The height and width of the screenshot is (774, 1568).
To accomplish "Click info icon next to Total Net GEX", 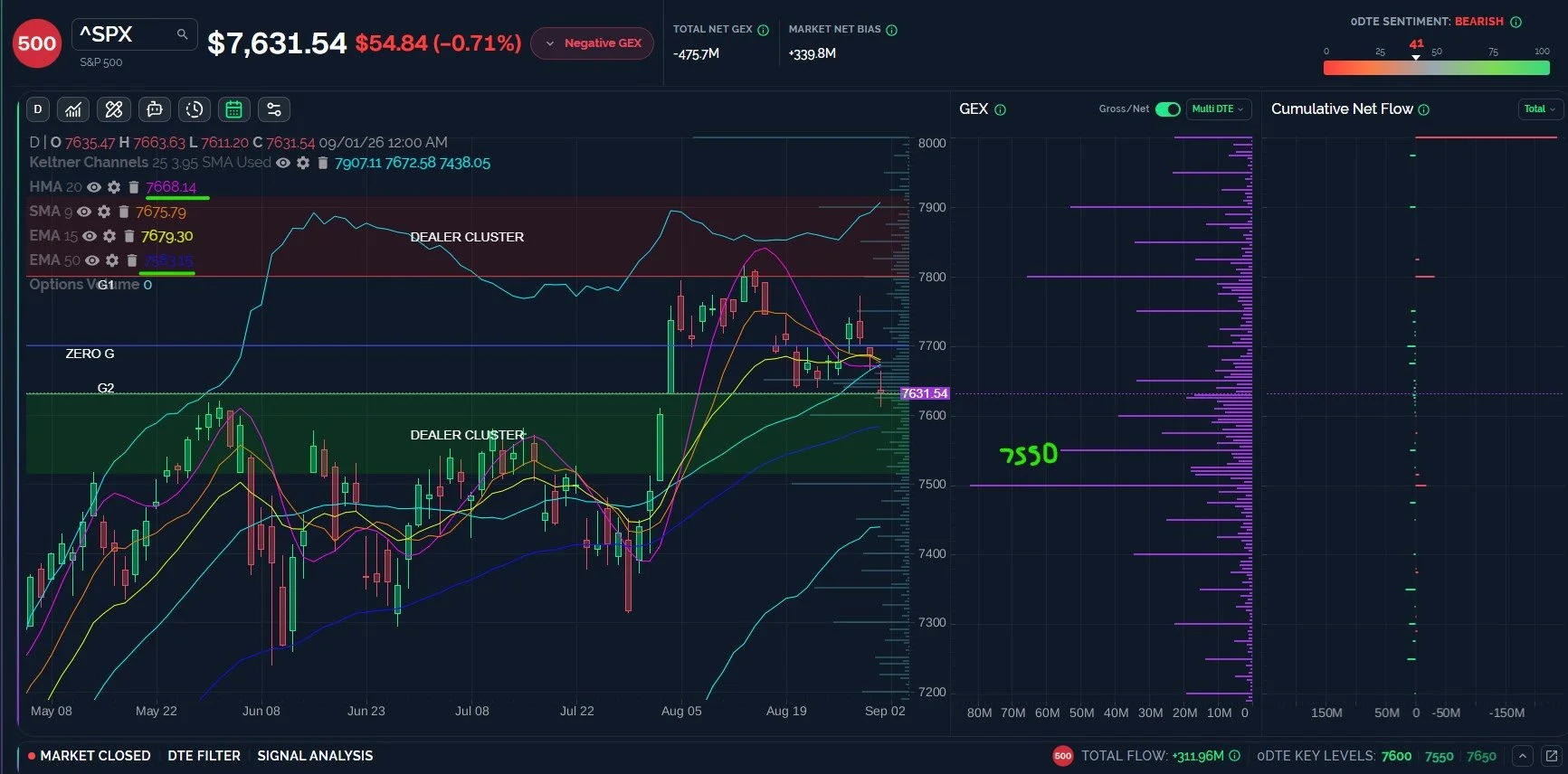I will coord(764,30).
